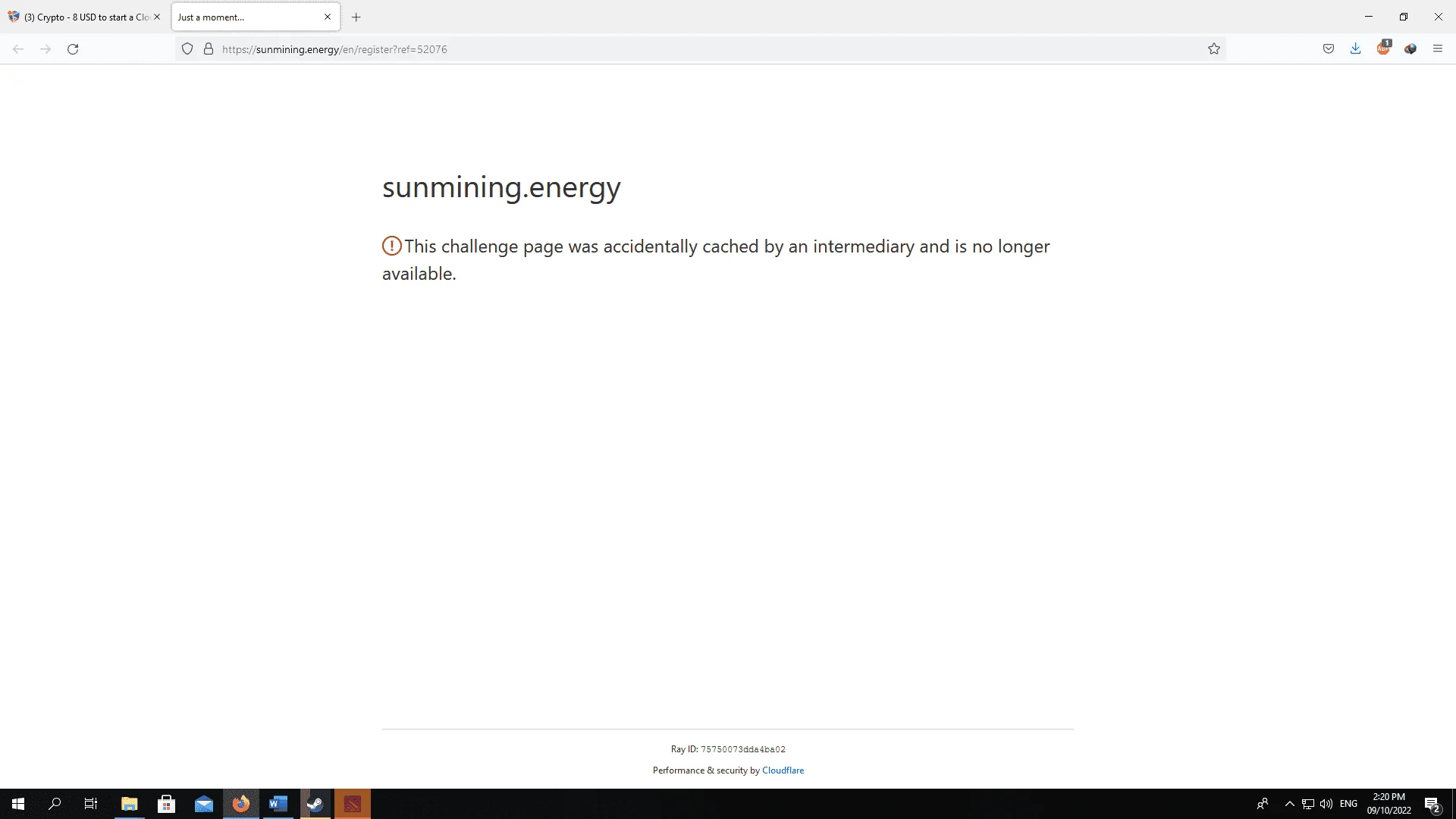The image size is (1456, 819).
Task: Open the Firefox downloads panel
Action: tap(1356, 49)
